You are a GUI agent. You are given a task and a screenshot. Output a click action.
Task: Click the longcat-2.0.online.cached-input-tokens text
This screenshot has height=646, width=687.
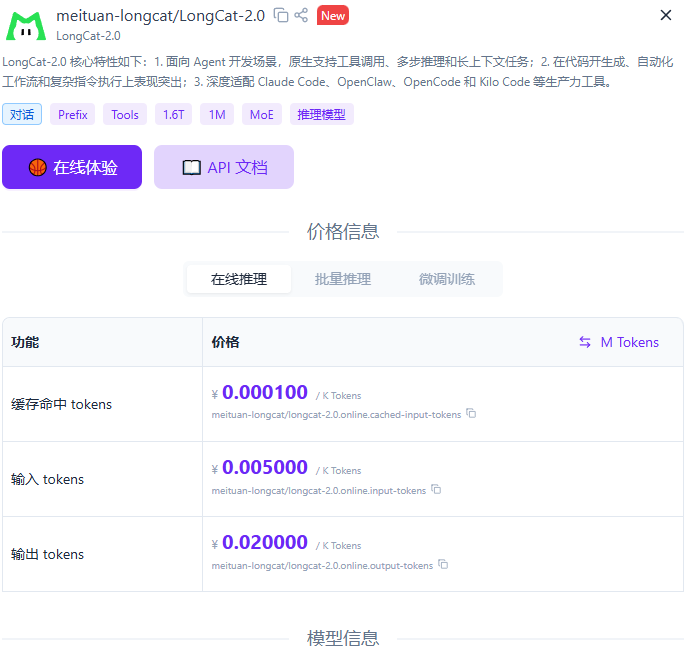pyautogui.click(x=336, y=415)
